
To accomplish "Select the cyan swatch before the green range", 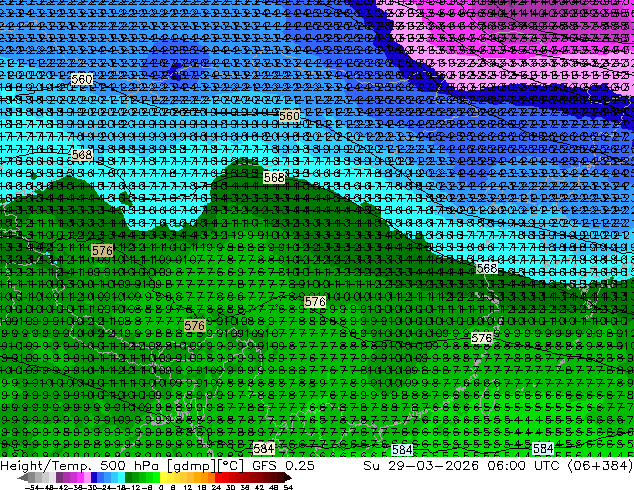I will click(122, 477).
